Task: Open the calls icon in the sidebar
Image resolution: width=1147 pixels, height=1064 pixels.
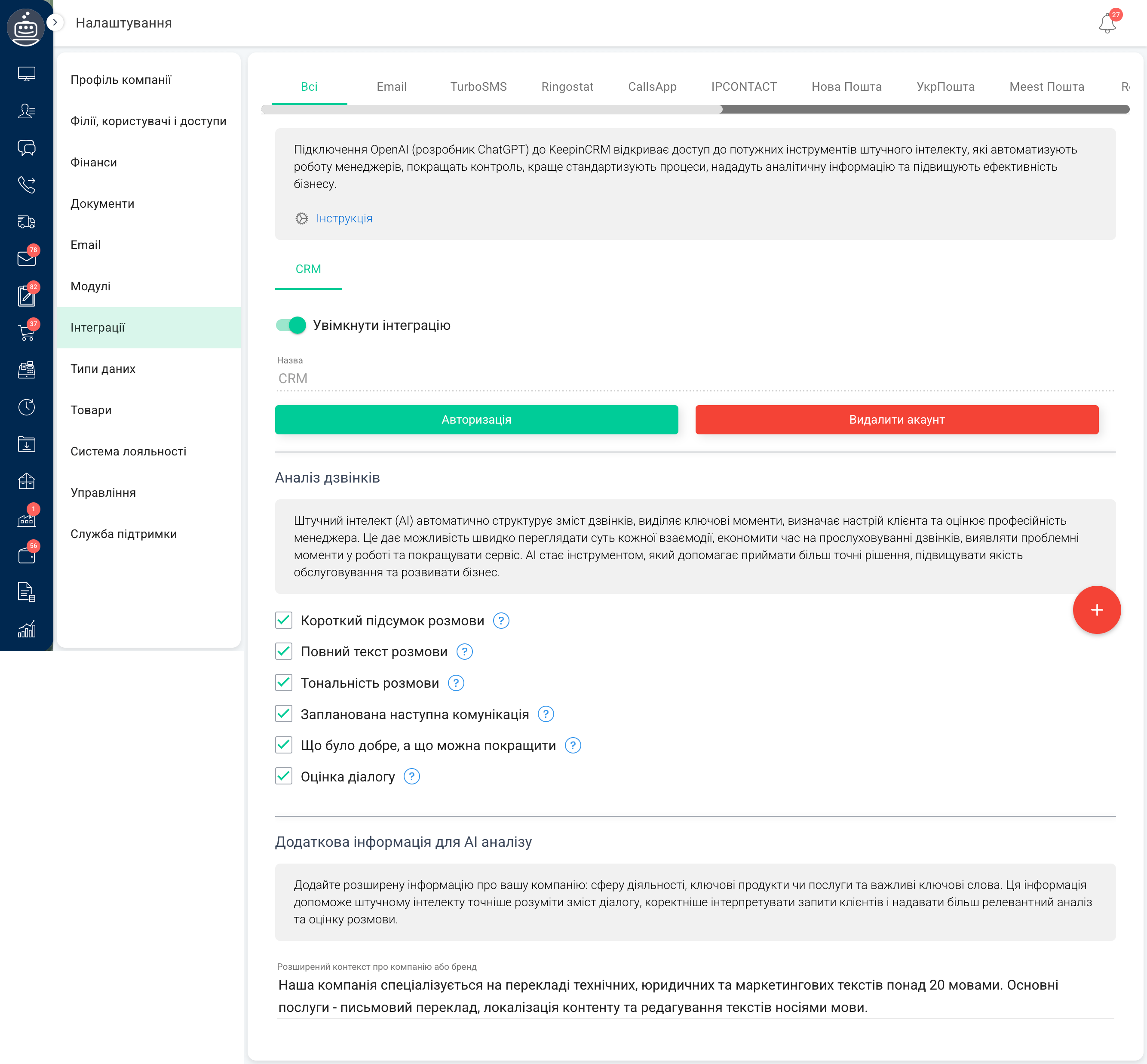Action: 27,185
